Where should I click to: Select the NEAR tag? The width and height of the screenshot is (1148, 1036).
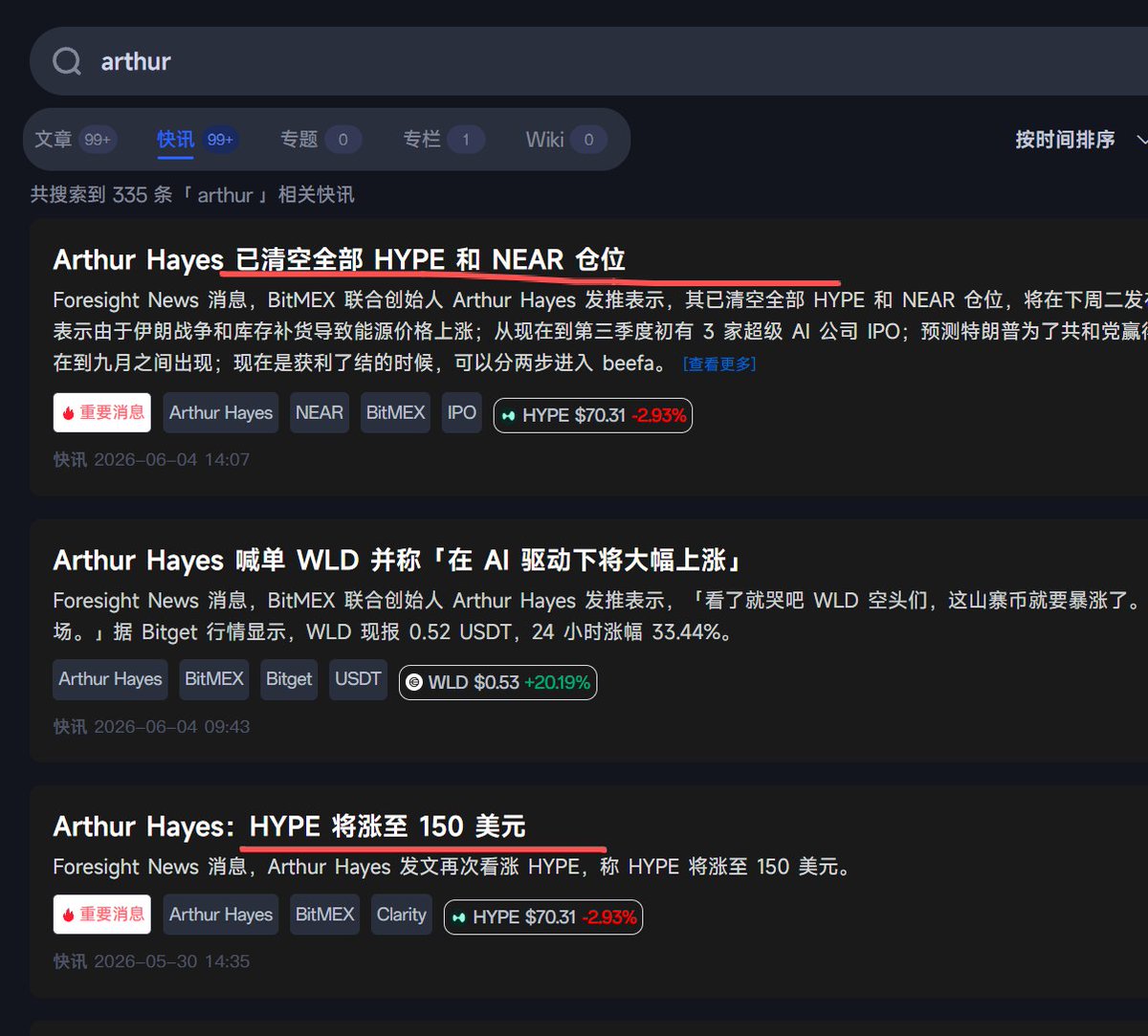tap(320, 412)
